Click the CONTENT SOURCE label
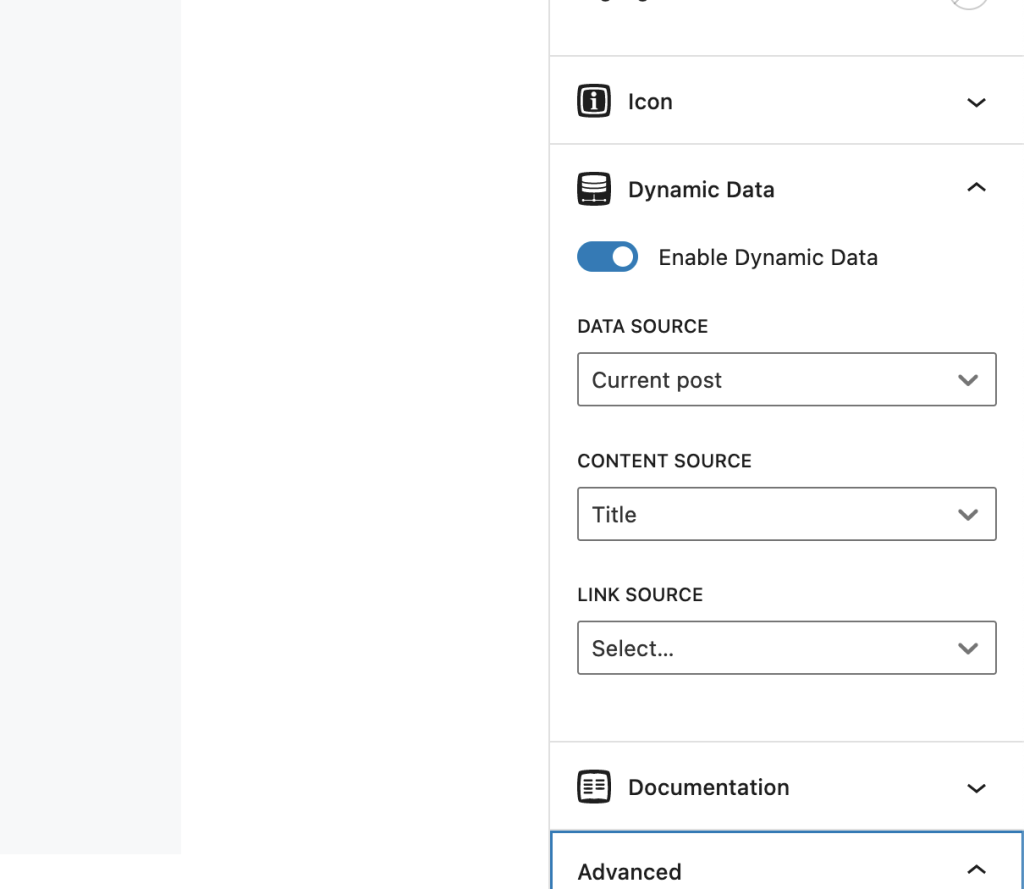The height and width of the screenshot is (889, 1024). click(664, 461)
